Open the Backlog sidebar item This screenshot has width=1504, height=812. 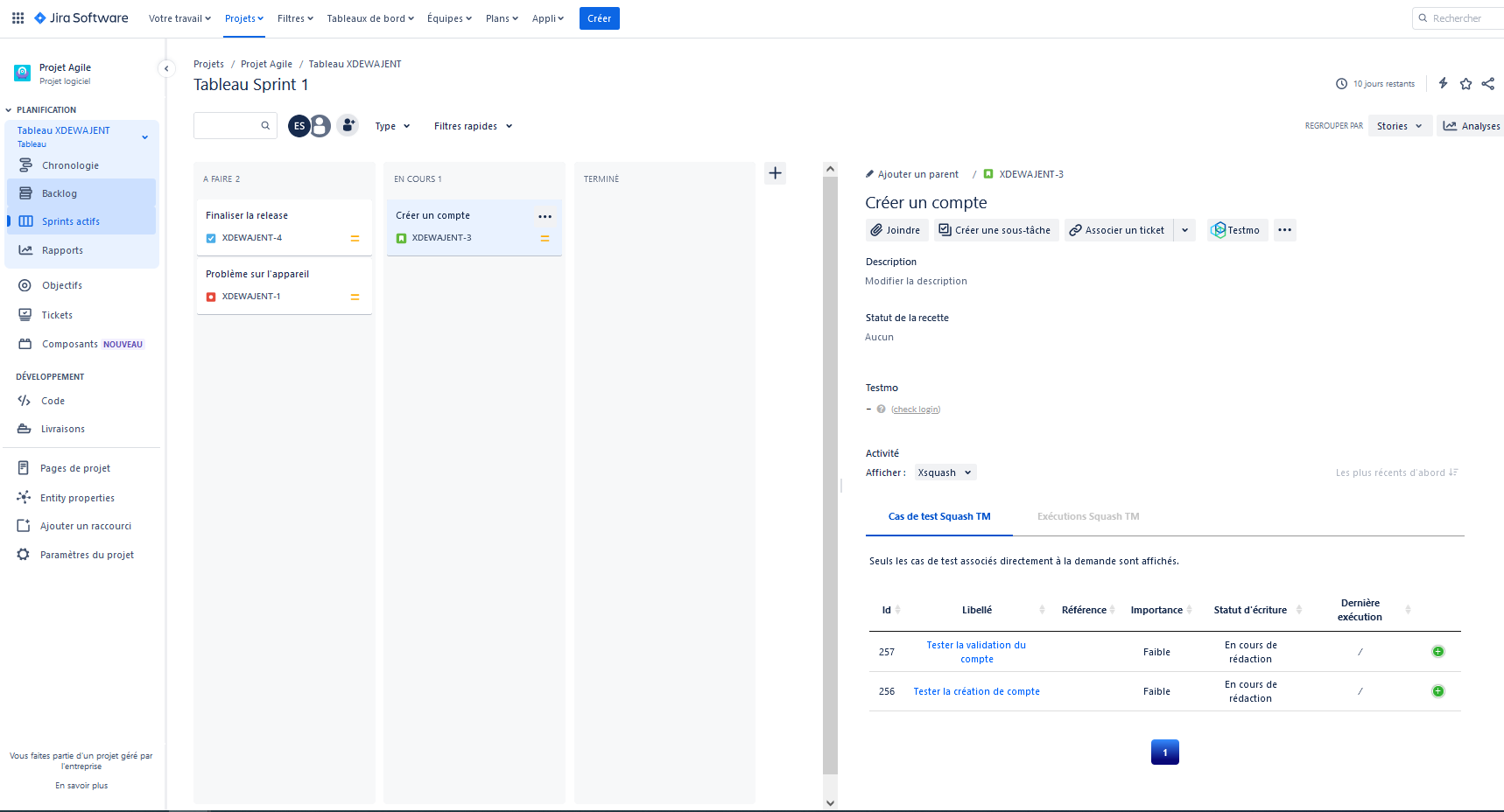point(60,193)
